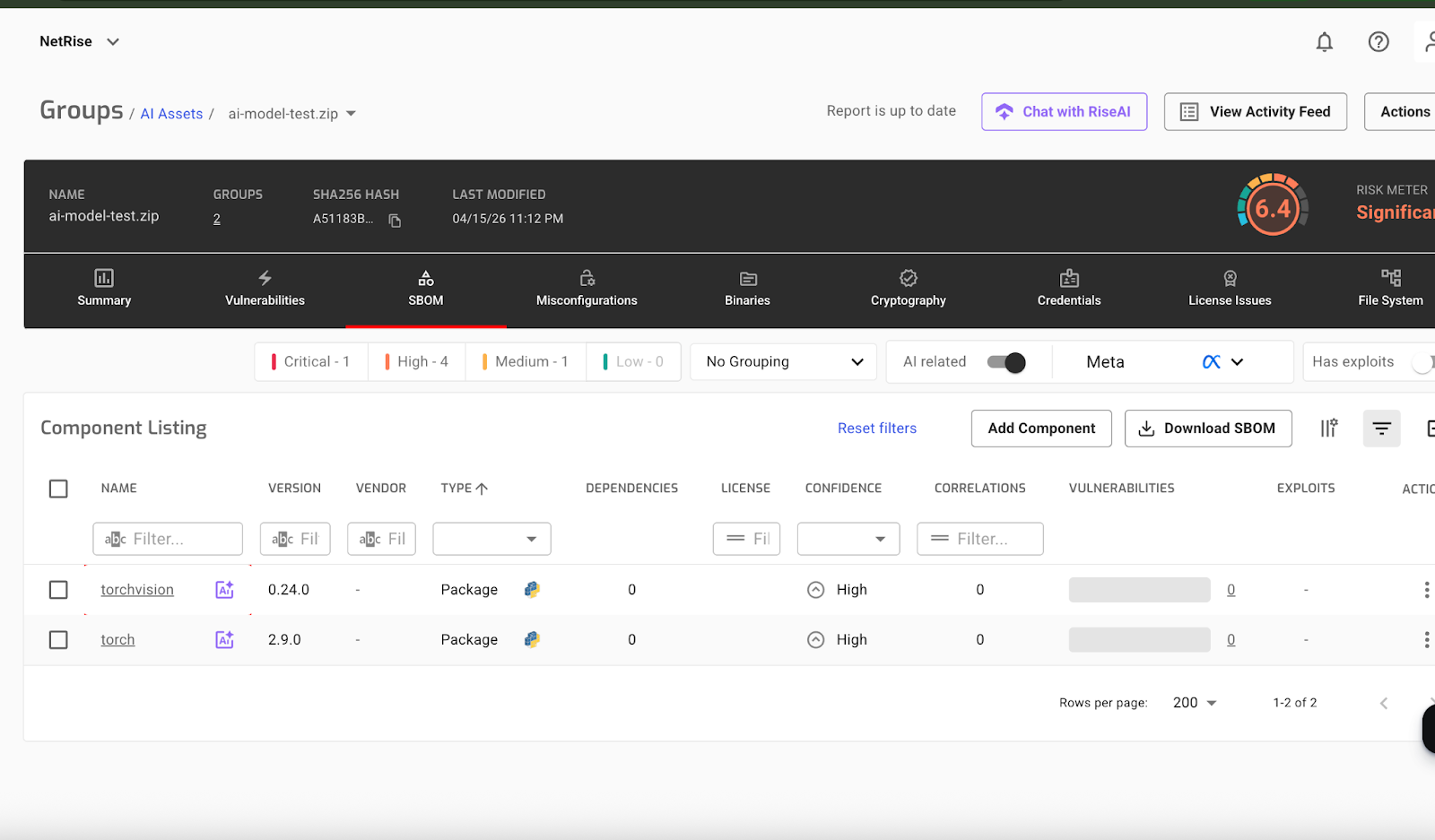The width and height of the screenshot is (1435, 840).
Task: Disable the AI related toggle
Action: [x=1005, y=362]
